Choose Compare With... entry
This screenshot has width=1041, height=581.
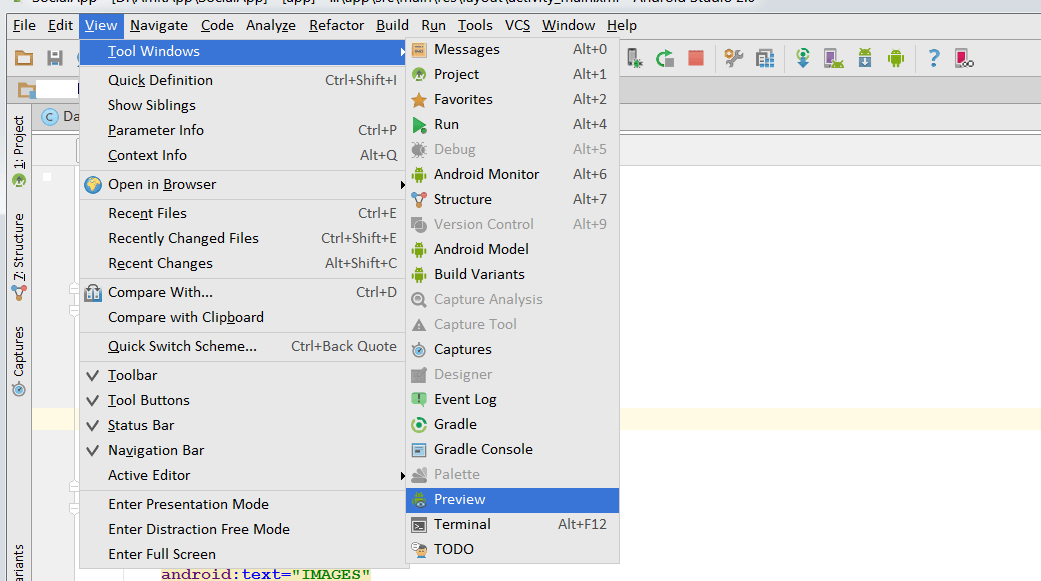(243, 292)
